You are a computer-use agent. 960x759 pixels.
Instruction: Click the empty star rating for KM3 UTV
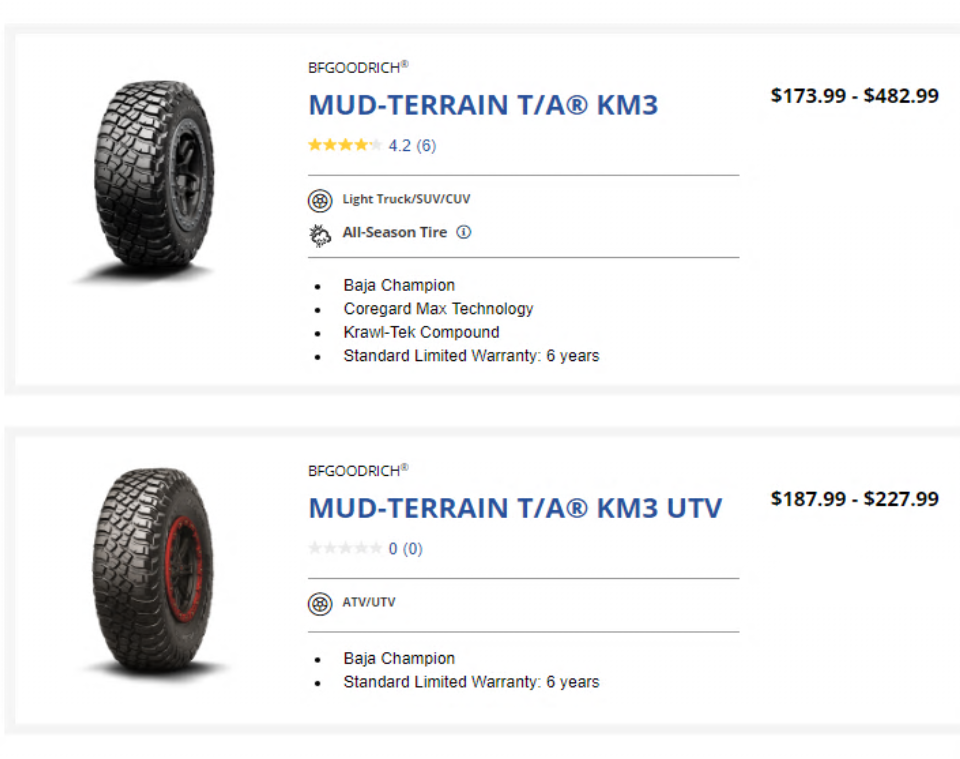(344, 548)
